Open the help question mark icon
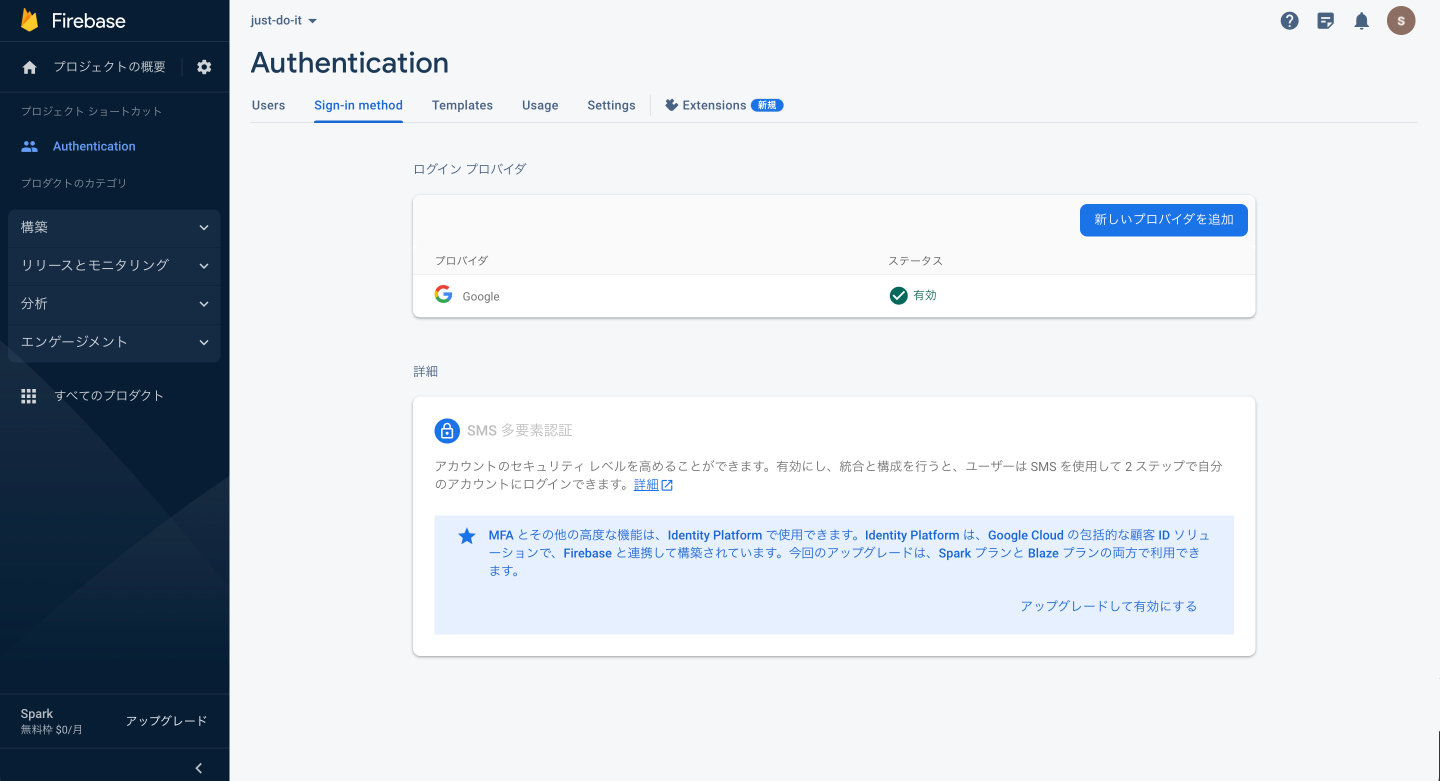1440x781 pixels. click(x=1290, y=21)
